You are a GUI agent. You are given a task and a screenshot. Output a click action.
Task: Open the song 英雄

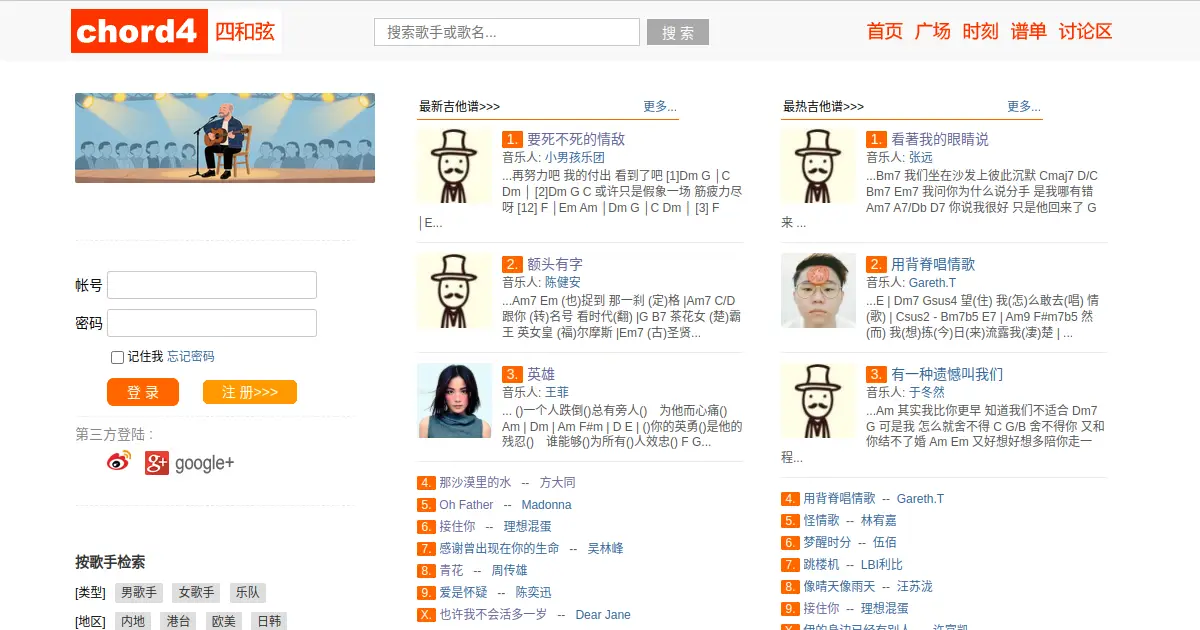541,374
